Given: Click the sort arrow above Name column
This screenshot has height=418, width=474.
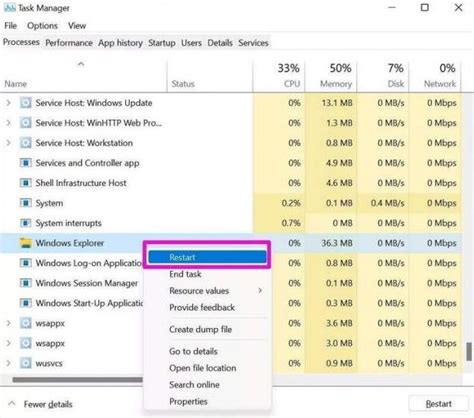Looking at the screenshot, I should point(81,64).
